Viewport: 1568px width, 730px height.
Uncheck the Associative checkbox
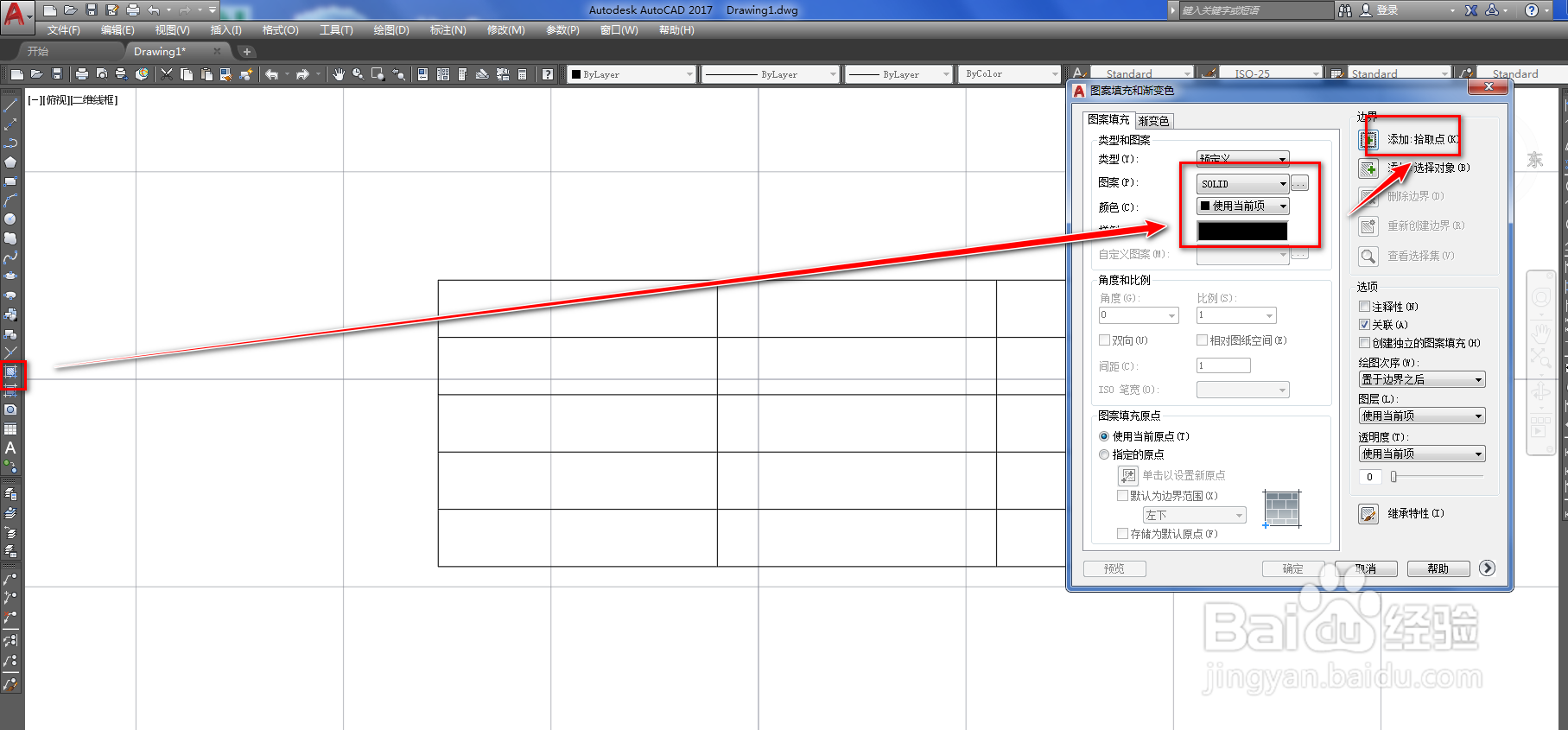click(x=1365, y=325)
